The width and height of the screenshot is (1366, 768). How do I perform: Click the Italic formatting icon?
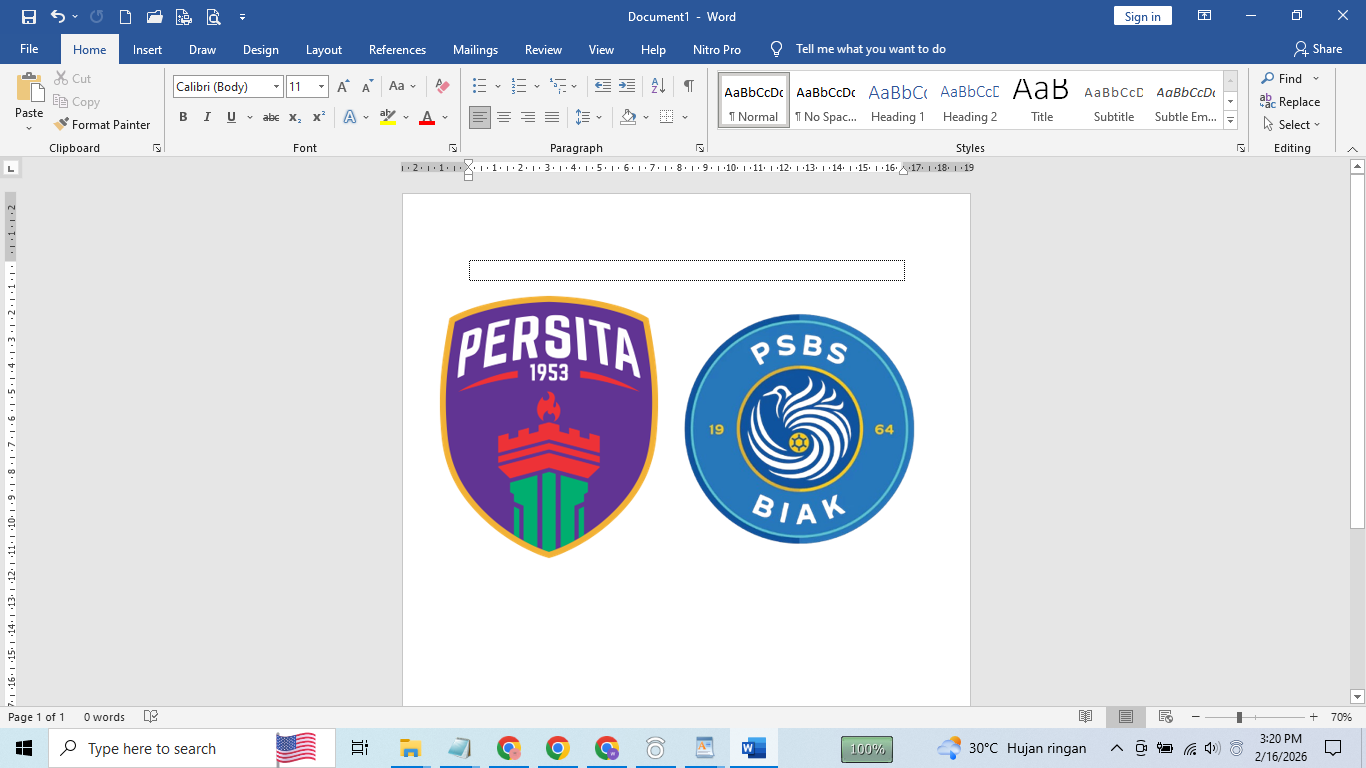[207, 117]
